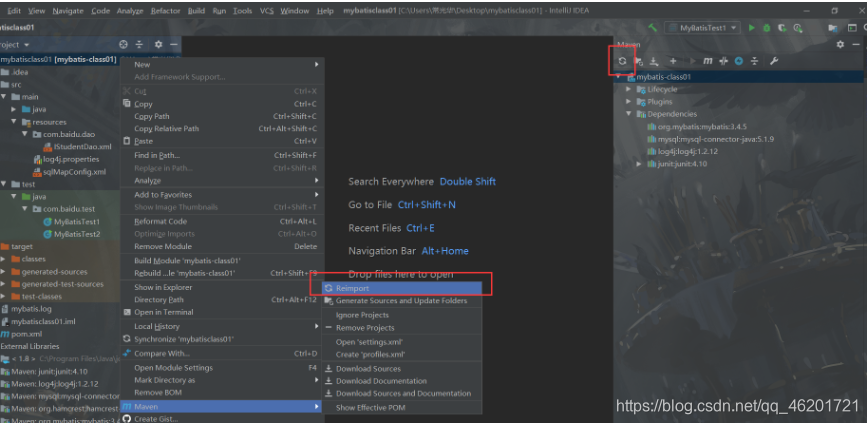Image resolution: width=868 pixels, height=425 pixels.
Task: Click the Debug bug icon
Action: point(767,28)
